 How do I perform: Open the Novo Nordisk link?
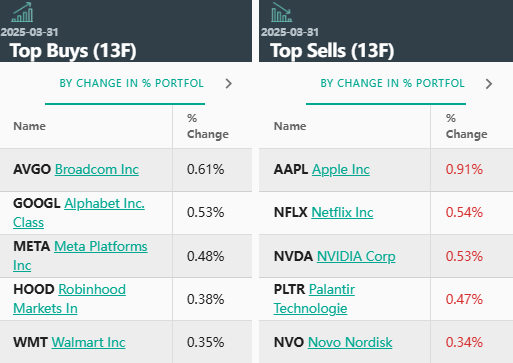pos(350,342)
